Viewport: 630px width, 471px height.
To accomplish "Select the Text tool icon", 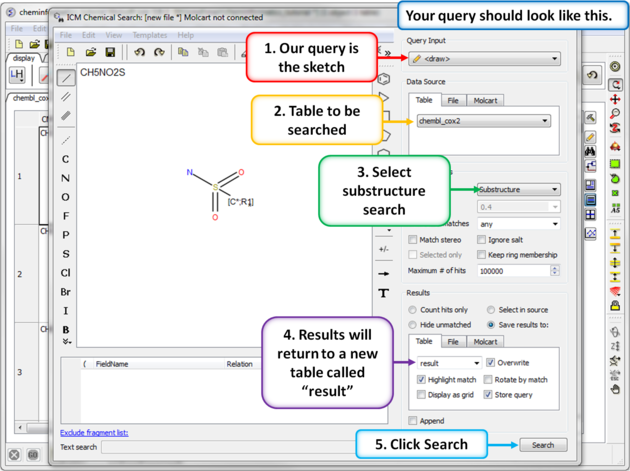I will (x=383, y=293).
